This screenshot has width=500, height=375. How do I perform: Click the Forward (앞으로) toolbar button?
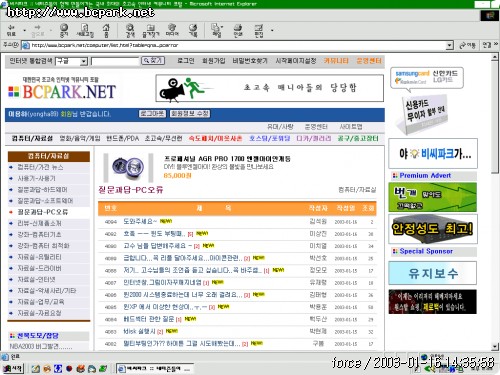pos(37,30)
